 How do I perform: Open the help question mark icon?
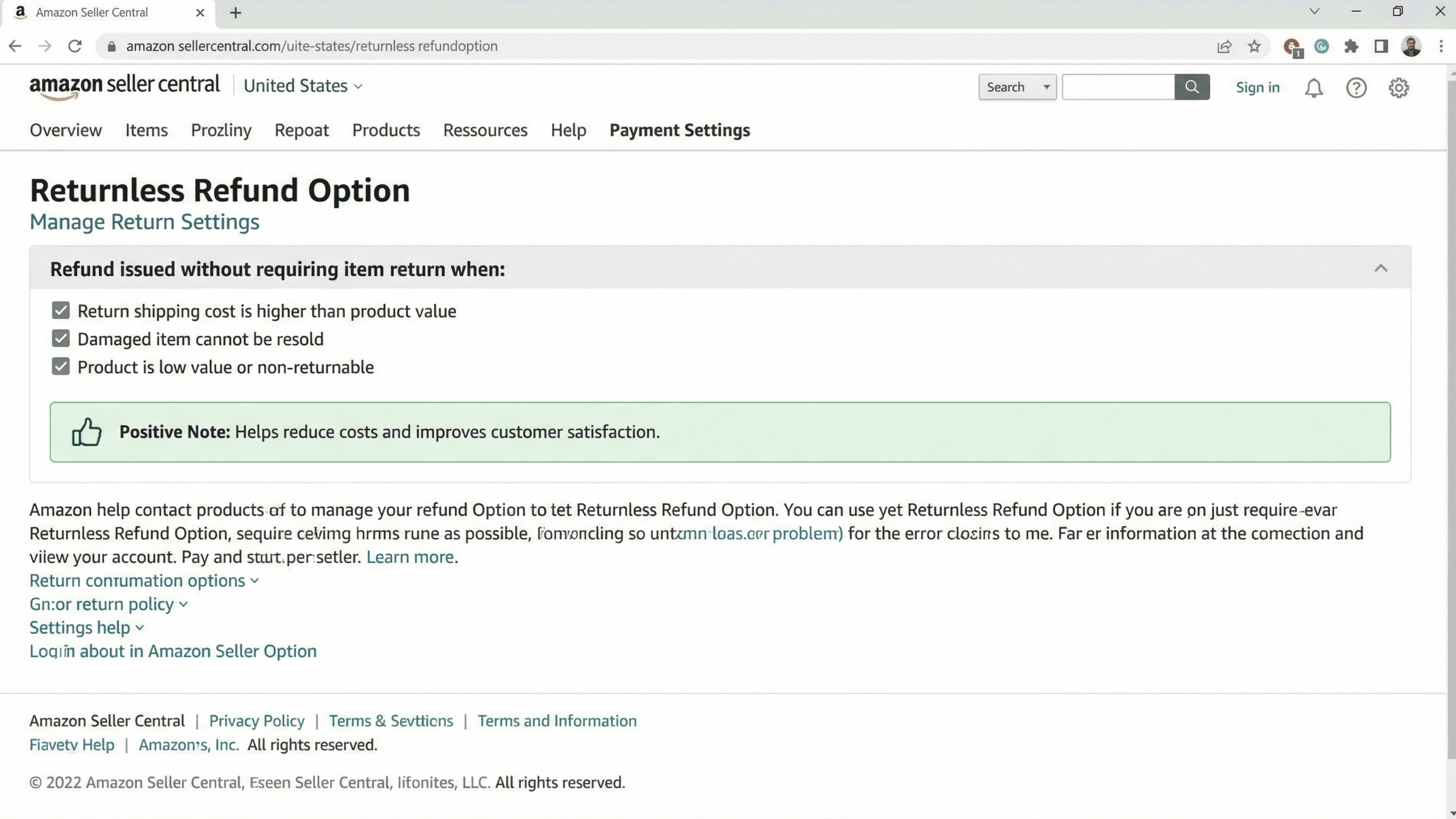[1356, 88]
